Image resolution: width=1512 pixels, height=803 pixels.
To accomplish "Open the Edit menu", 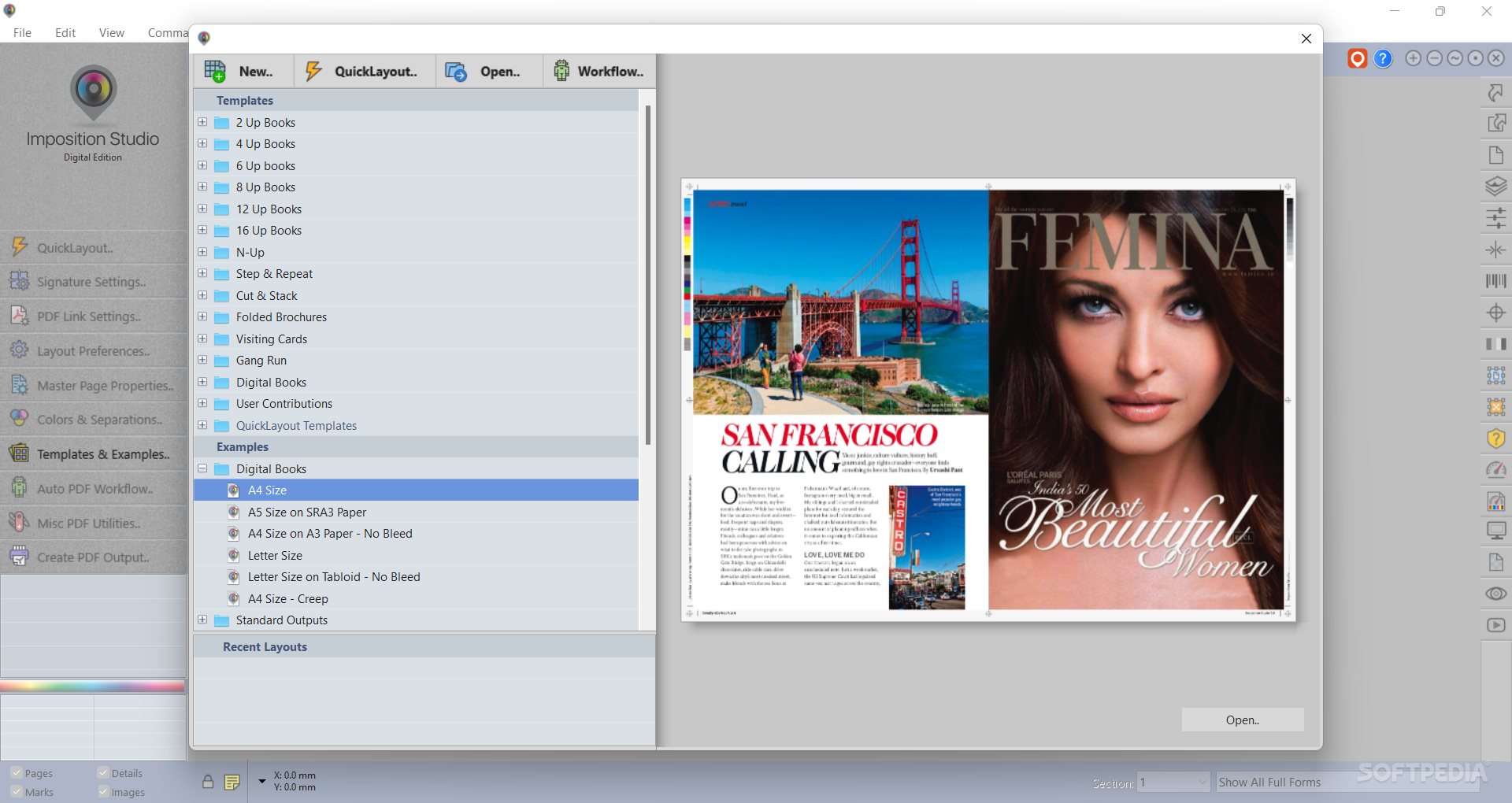I will coord(65,32).
